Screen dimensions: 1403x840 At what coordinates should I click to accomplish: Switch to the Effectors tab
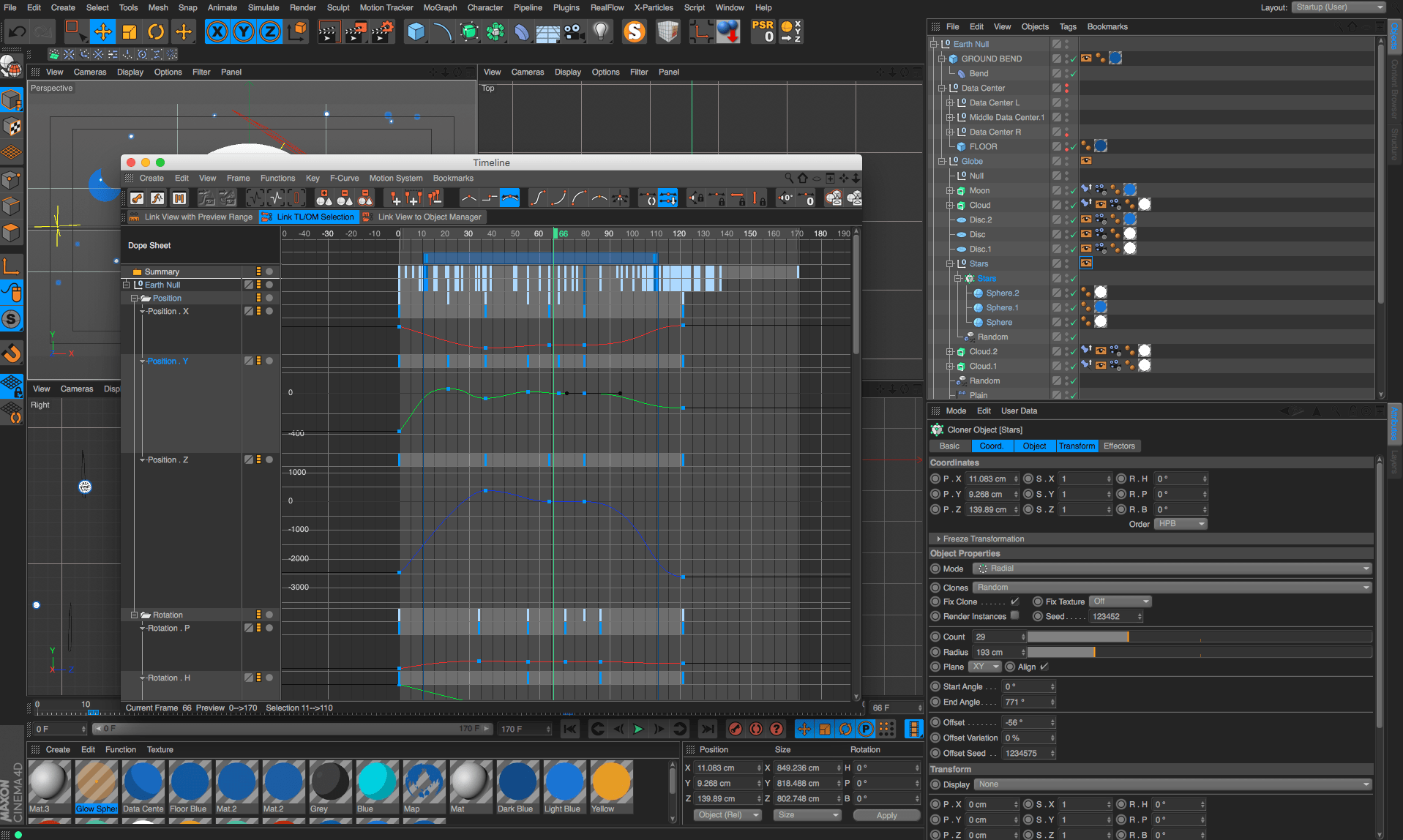point(1119,446)
